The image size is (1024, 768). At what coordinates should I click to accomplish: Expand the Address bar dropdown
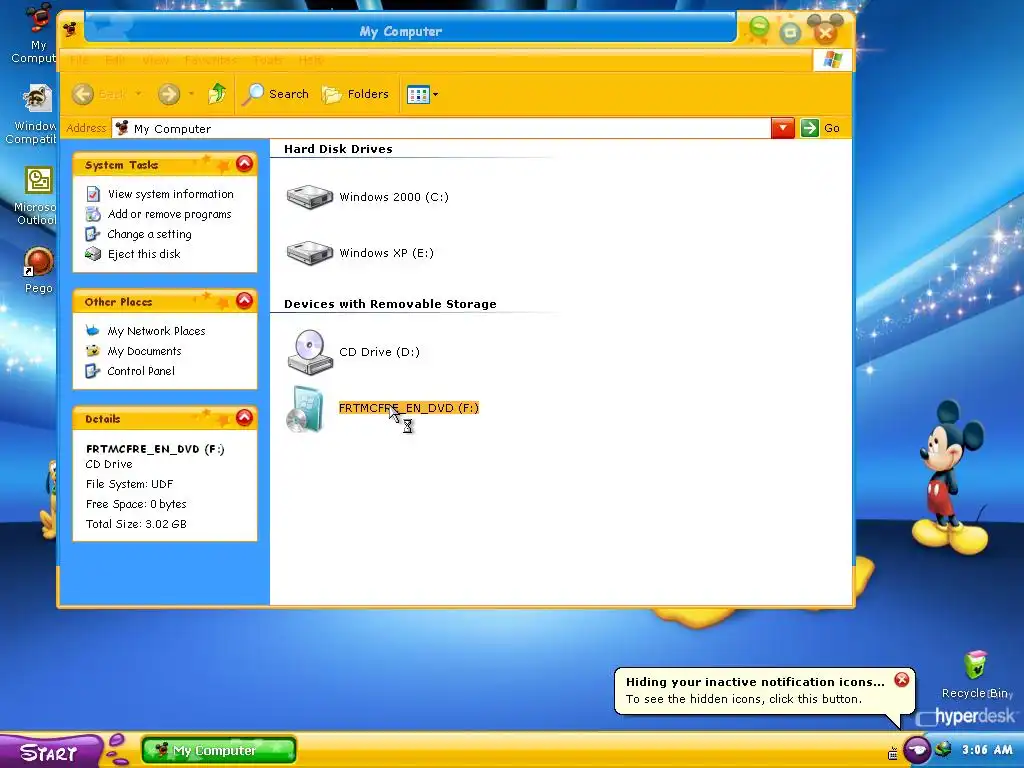pos(782,128)
